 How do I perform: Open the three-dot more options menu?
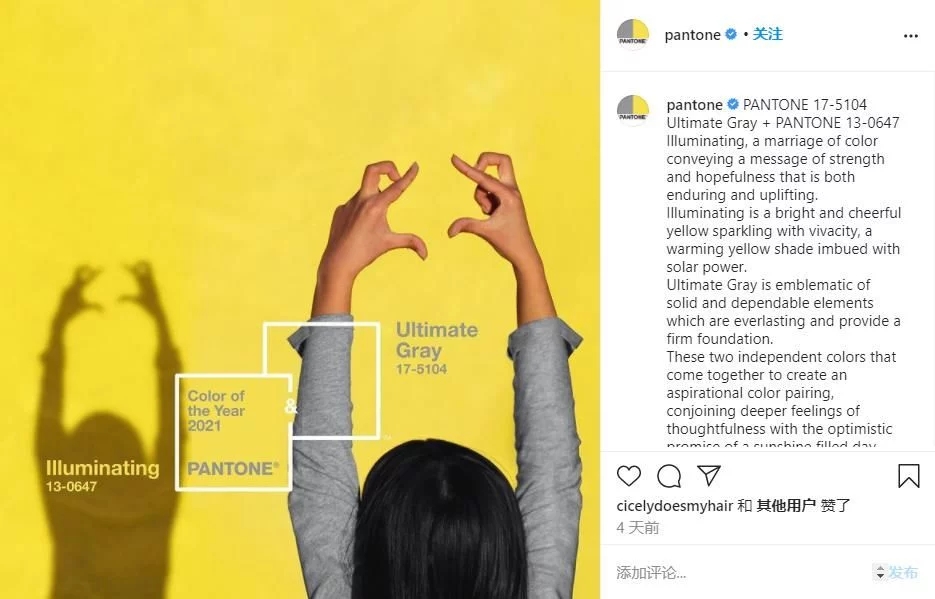(911, 36)
